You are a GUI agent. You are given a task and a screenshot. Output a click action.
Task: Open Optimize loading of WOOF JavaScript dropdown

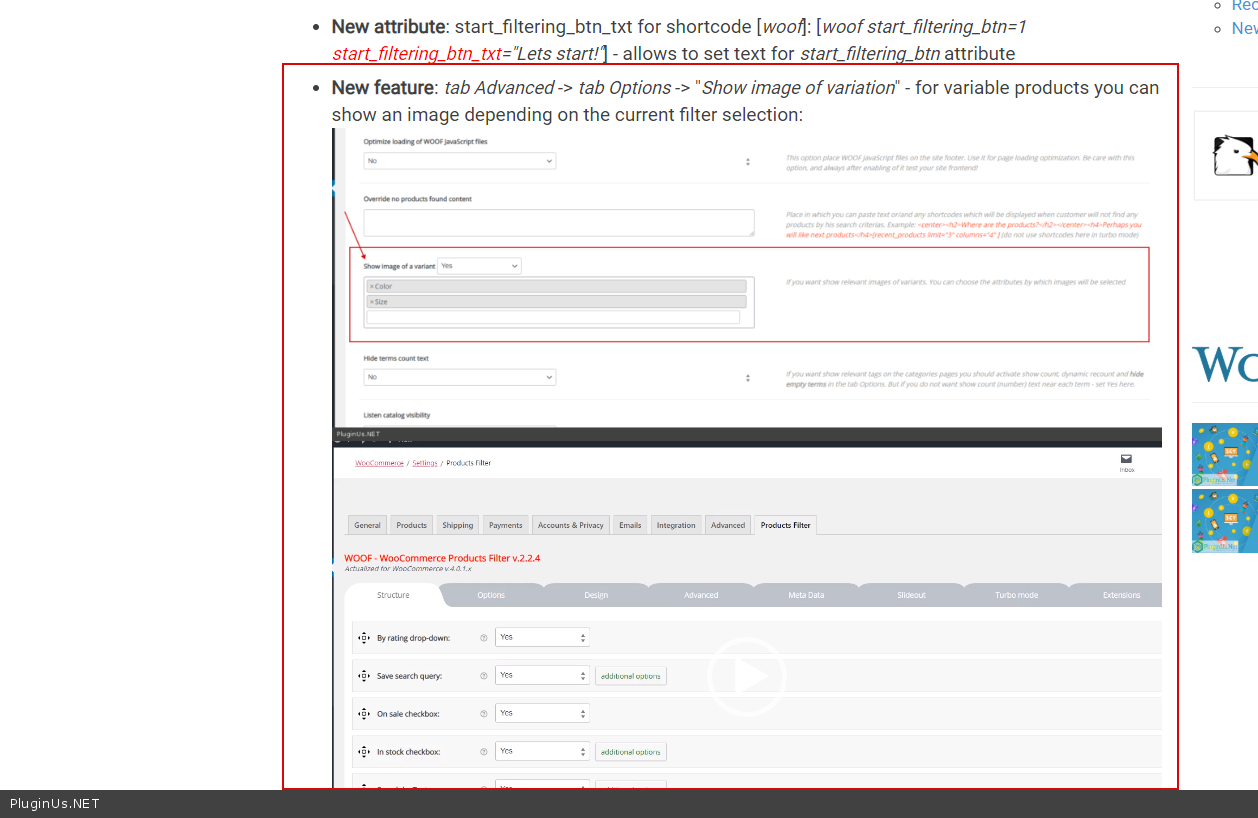click(459, 161)
